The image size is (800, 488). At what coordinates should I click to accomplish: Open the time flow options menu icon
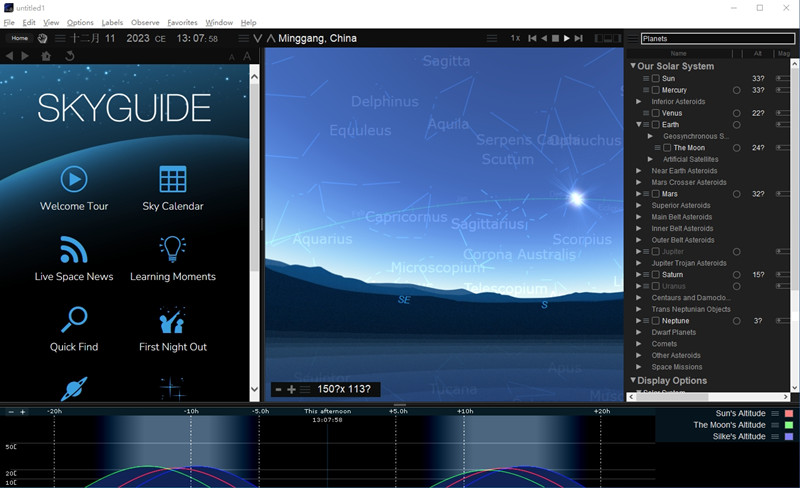point(492,38)
